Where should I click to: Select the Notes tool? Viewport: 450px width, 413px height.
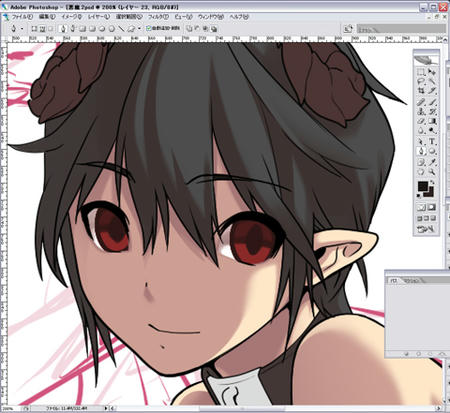[421, 162]
